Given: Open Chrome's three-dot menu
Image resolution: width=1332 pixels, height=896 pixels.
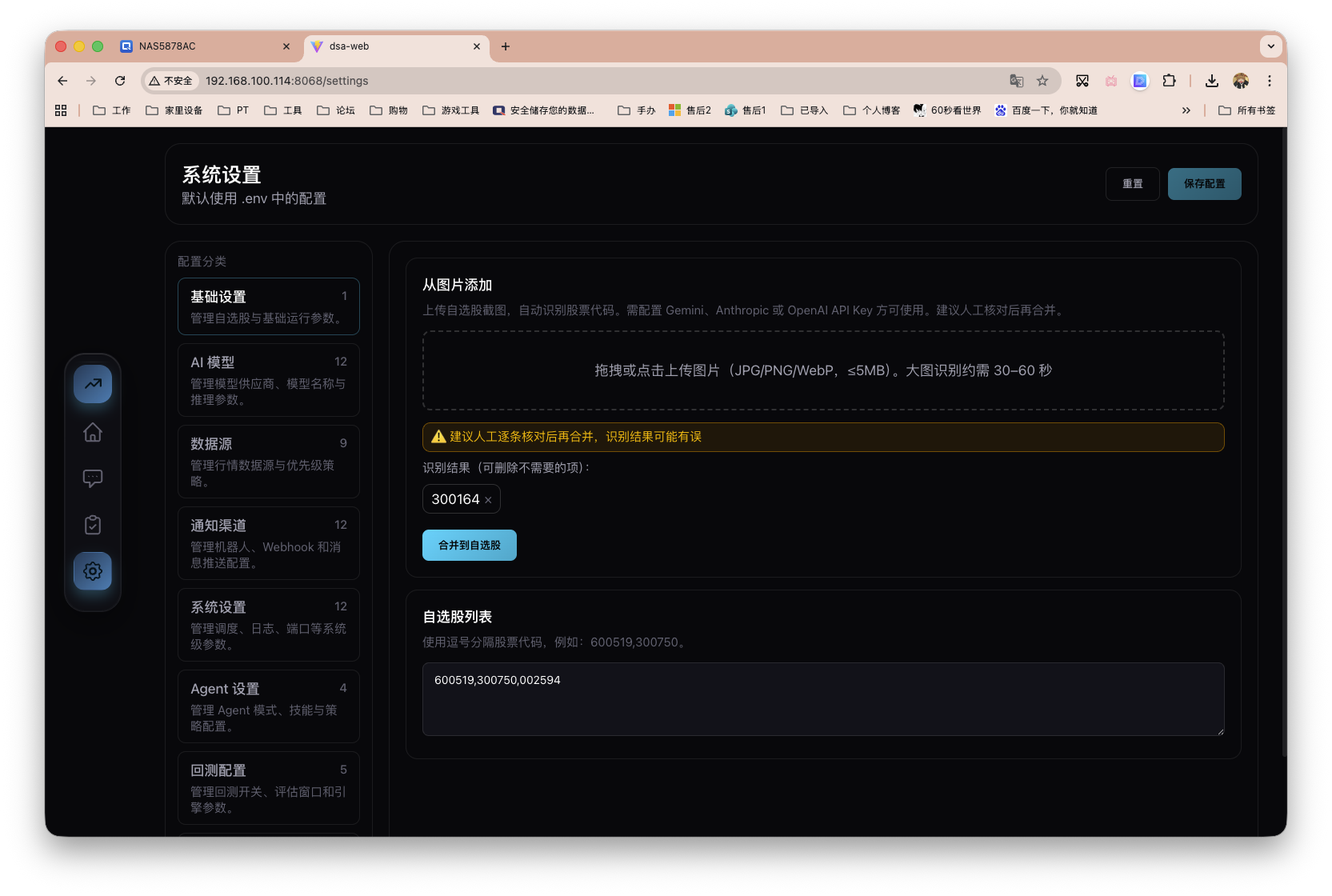Looking at the screenshot, I should (x=1270, y=81).
